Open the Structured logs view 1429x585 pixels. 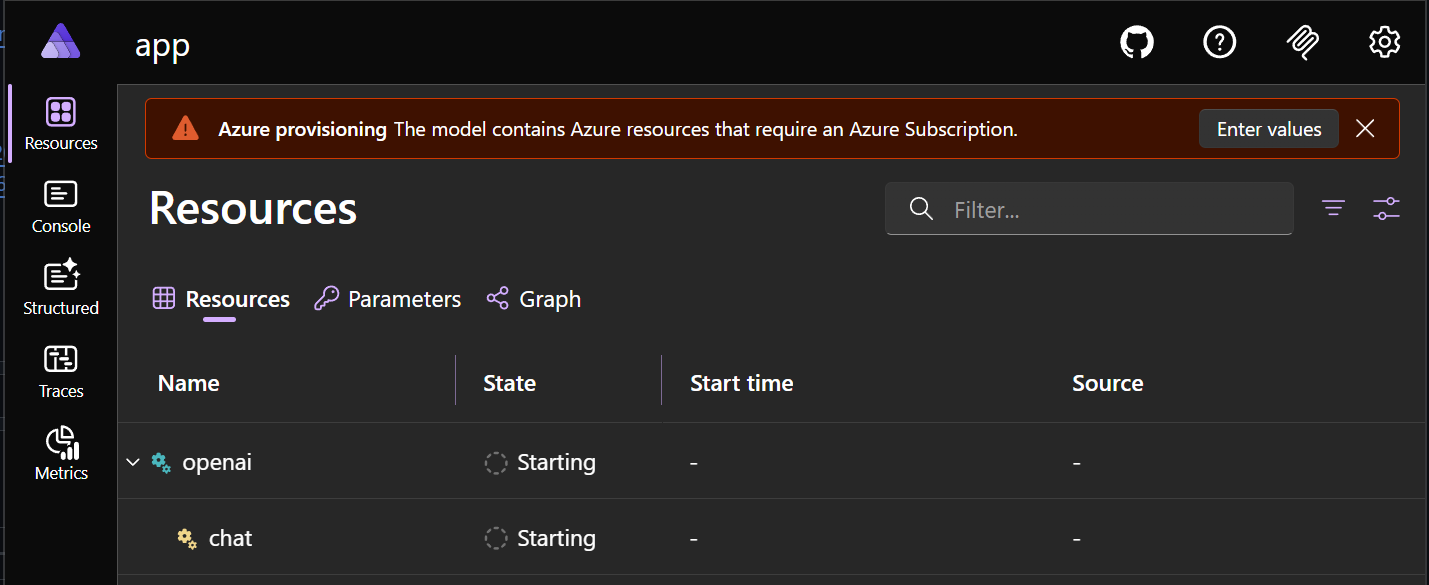pos(60,289)
